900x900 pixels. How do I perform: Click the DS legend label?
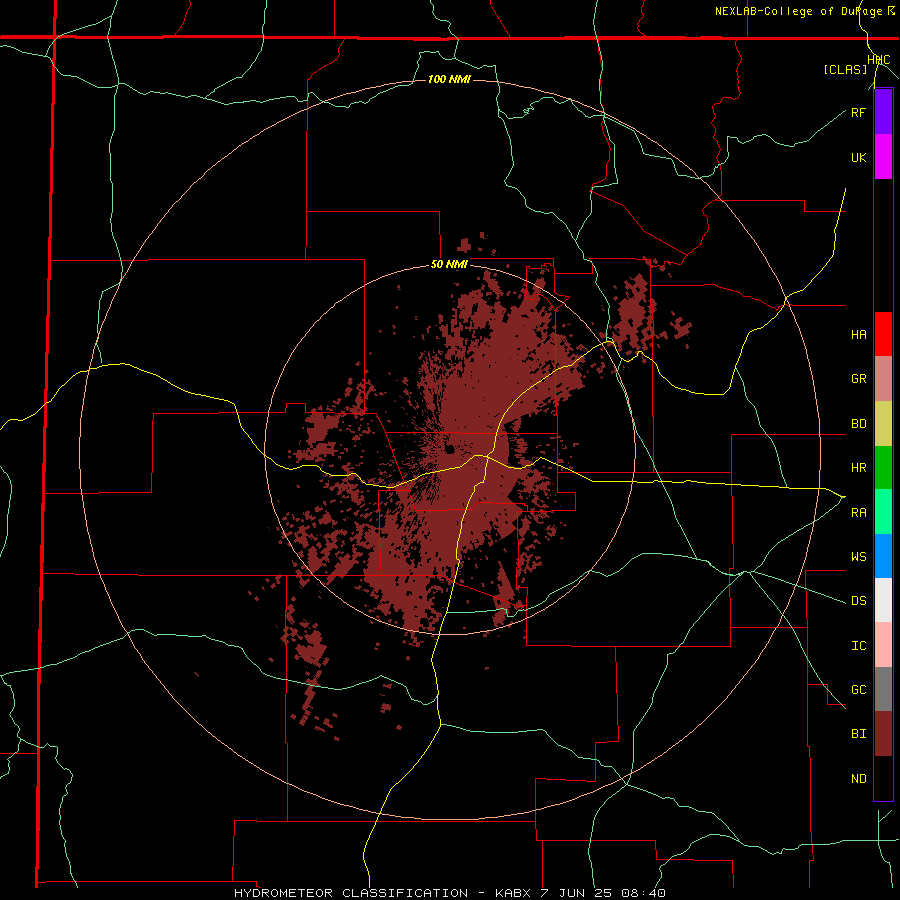pos(858,601)
